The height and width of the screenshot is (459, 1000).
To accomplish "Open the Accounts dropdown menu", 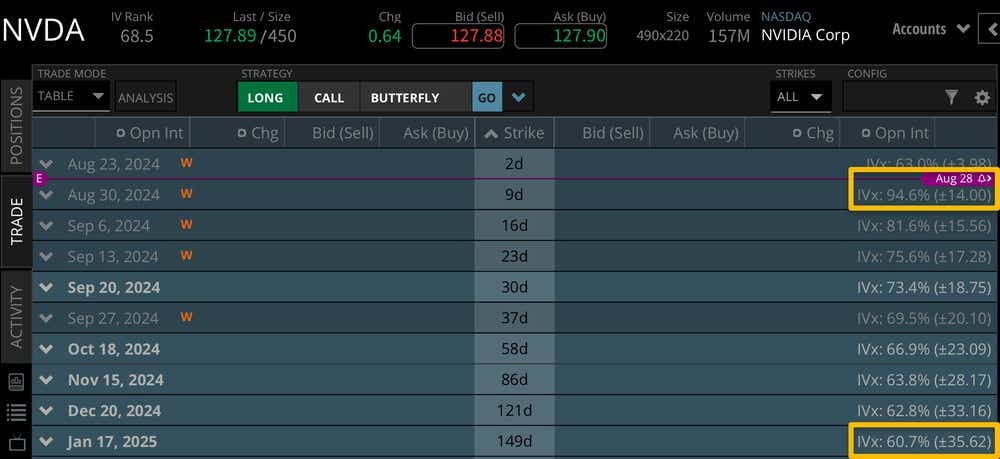I will coord(918,29).
